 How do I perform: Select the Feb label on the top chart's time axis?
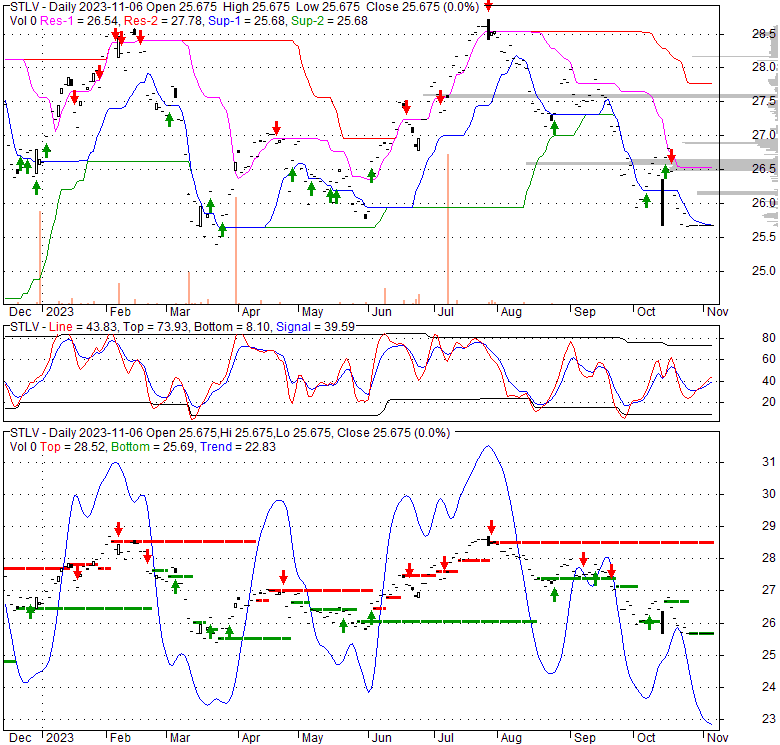tap(120, 312)
